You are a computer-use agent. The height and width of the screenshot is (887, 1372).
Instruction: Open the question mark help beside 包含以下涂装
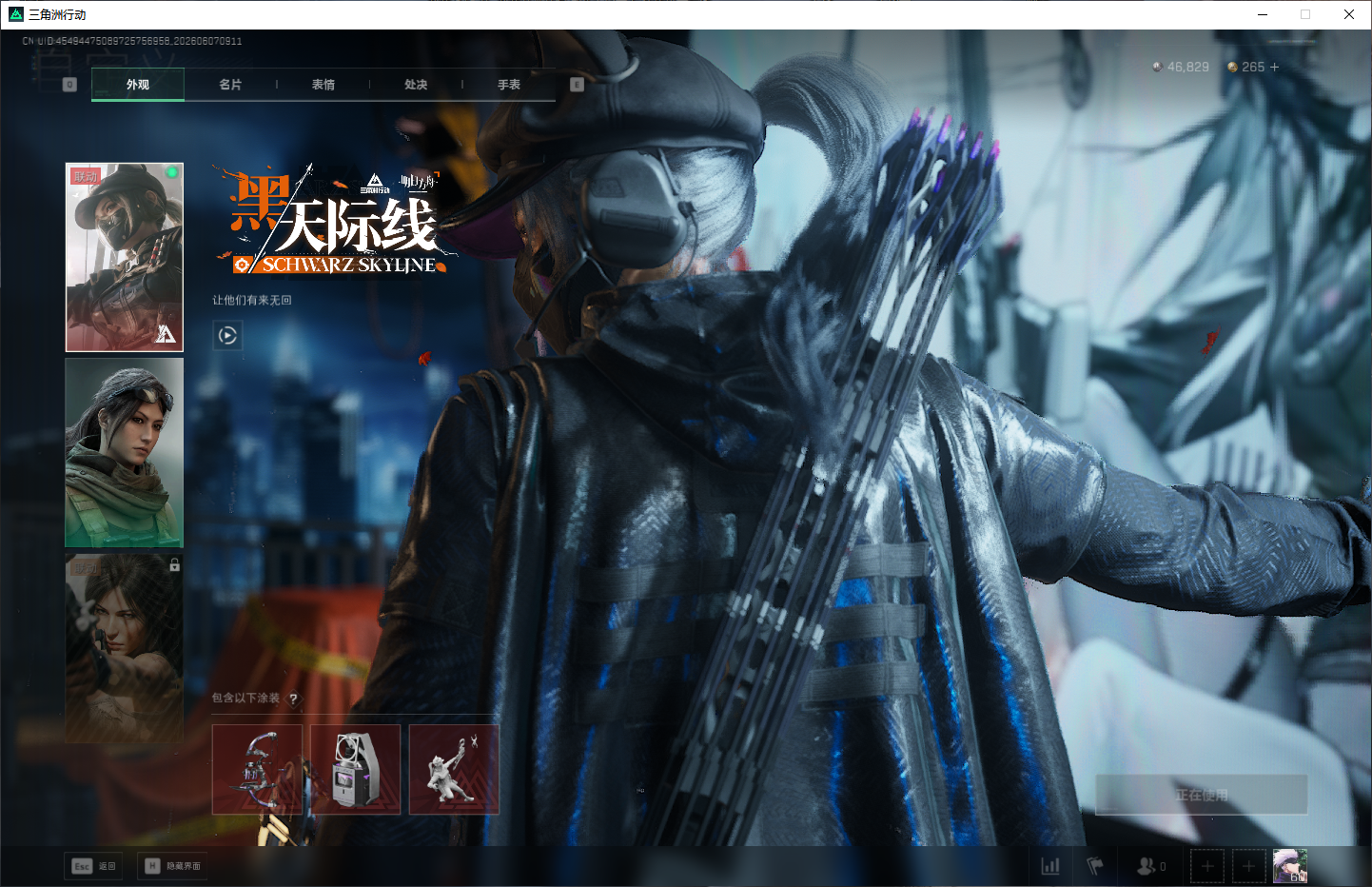293,699
